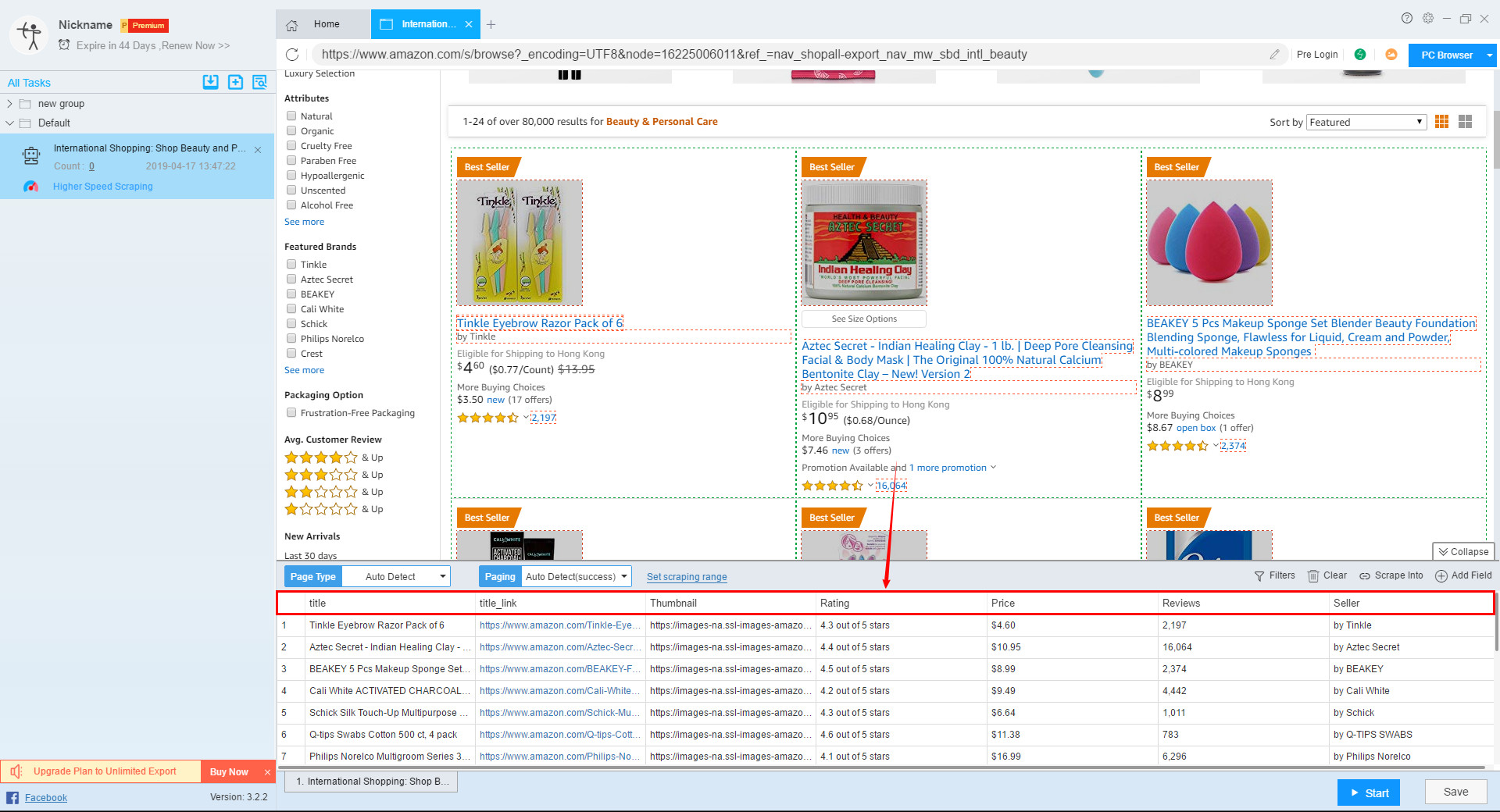Click the Tinkle Eyebrow Razor product thumbnail
This screenshot has height=812, width=1500.
point(520,243)
